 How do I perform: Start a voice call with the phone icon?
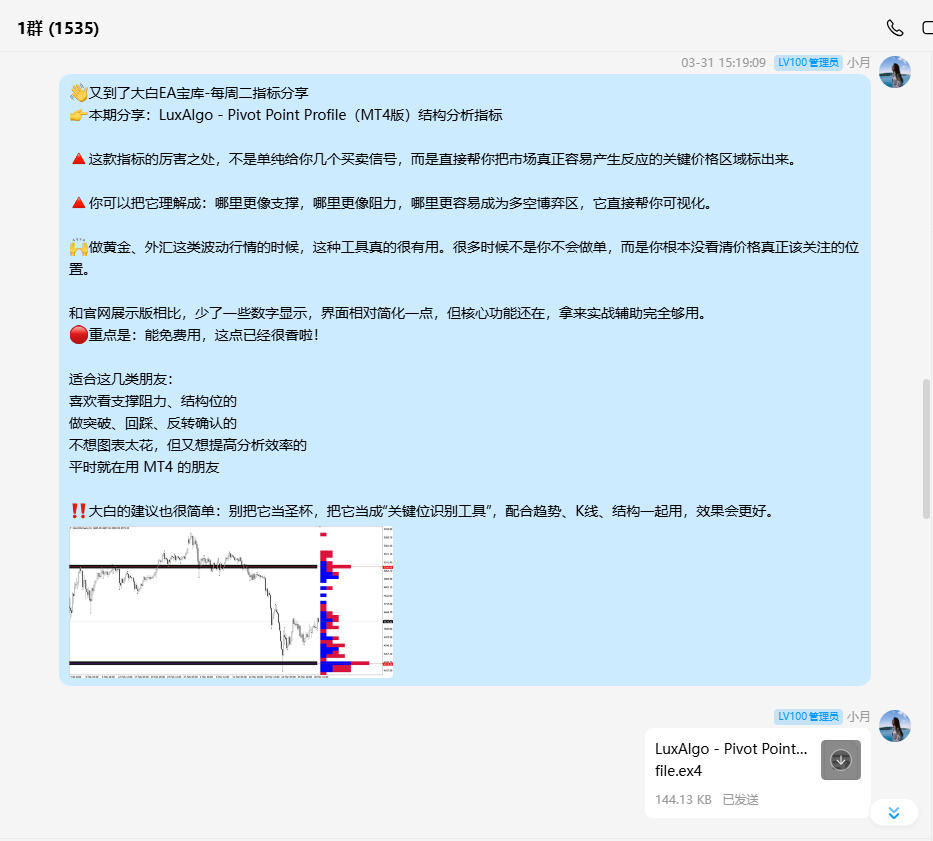coord(894,28)
